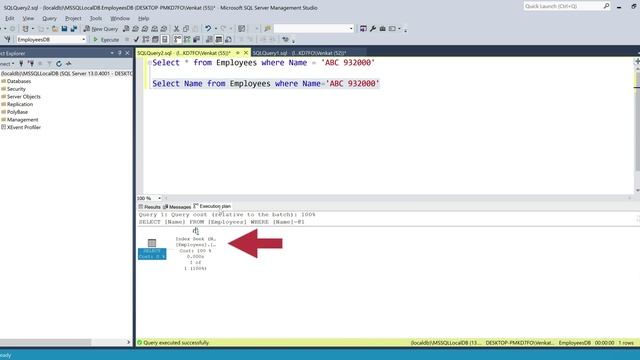This screenshot has height=360, width=640.
Task: Open the Query menu
Action: click(x=49, y=18)
